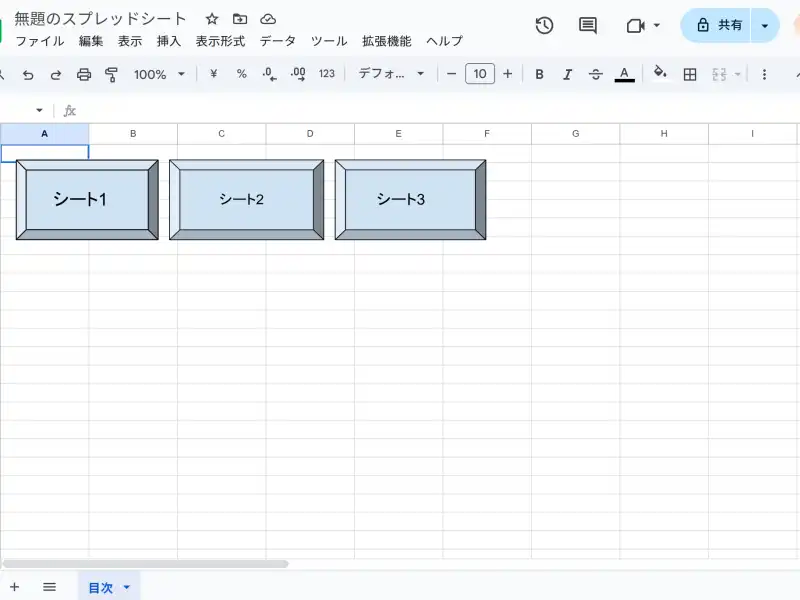Click the horizontal scrollbar
Image resolution: width=800 pixels, height=600 pixels.
pos(145,564)
